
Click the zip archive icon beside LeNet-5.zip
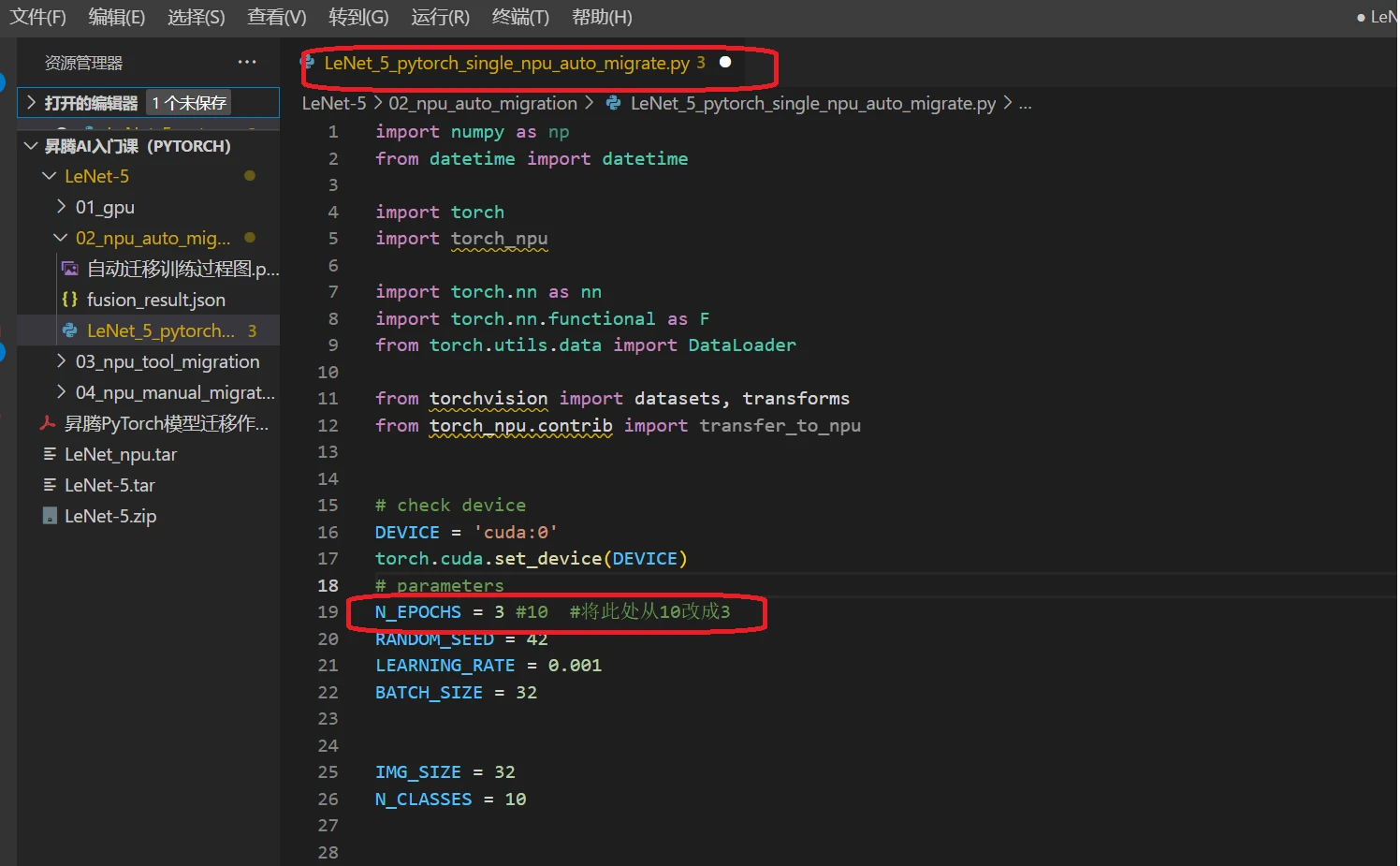click(x=50, y=516)
